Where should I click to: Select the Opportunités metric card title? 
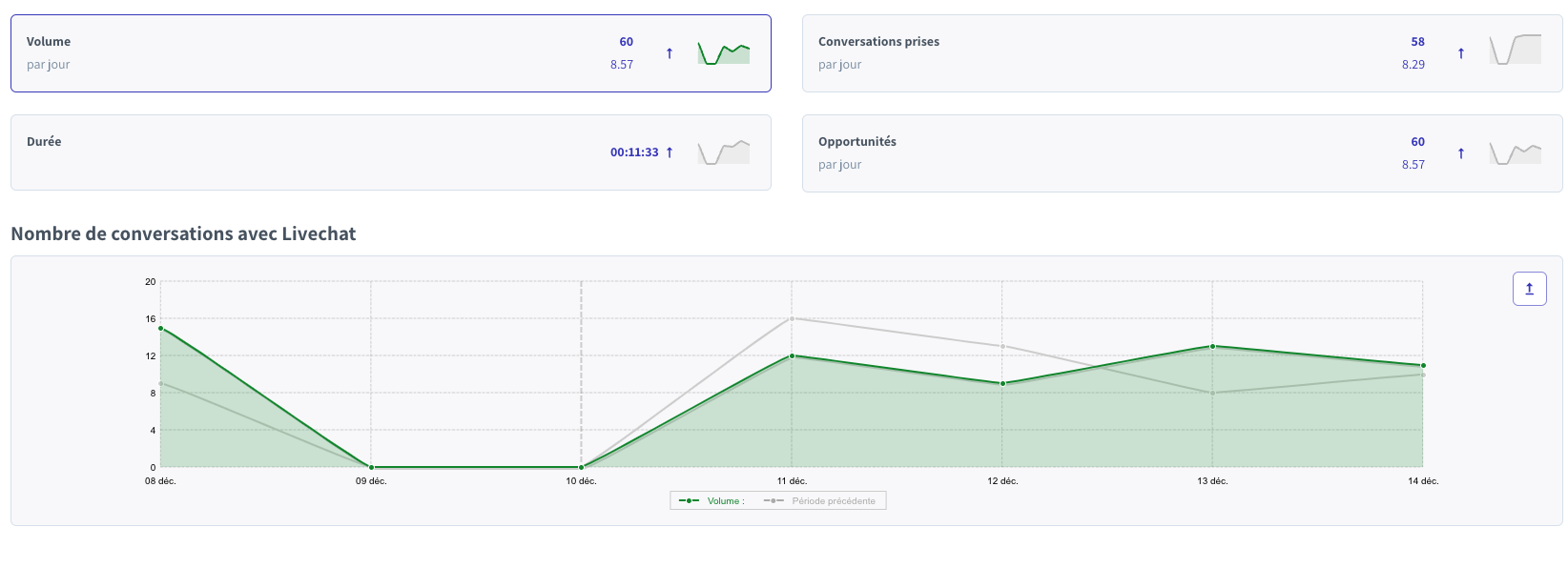(856, 142)
